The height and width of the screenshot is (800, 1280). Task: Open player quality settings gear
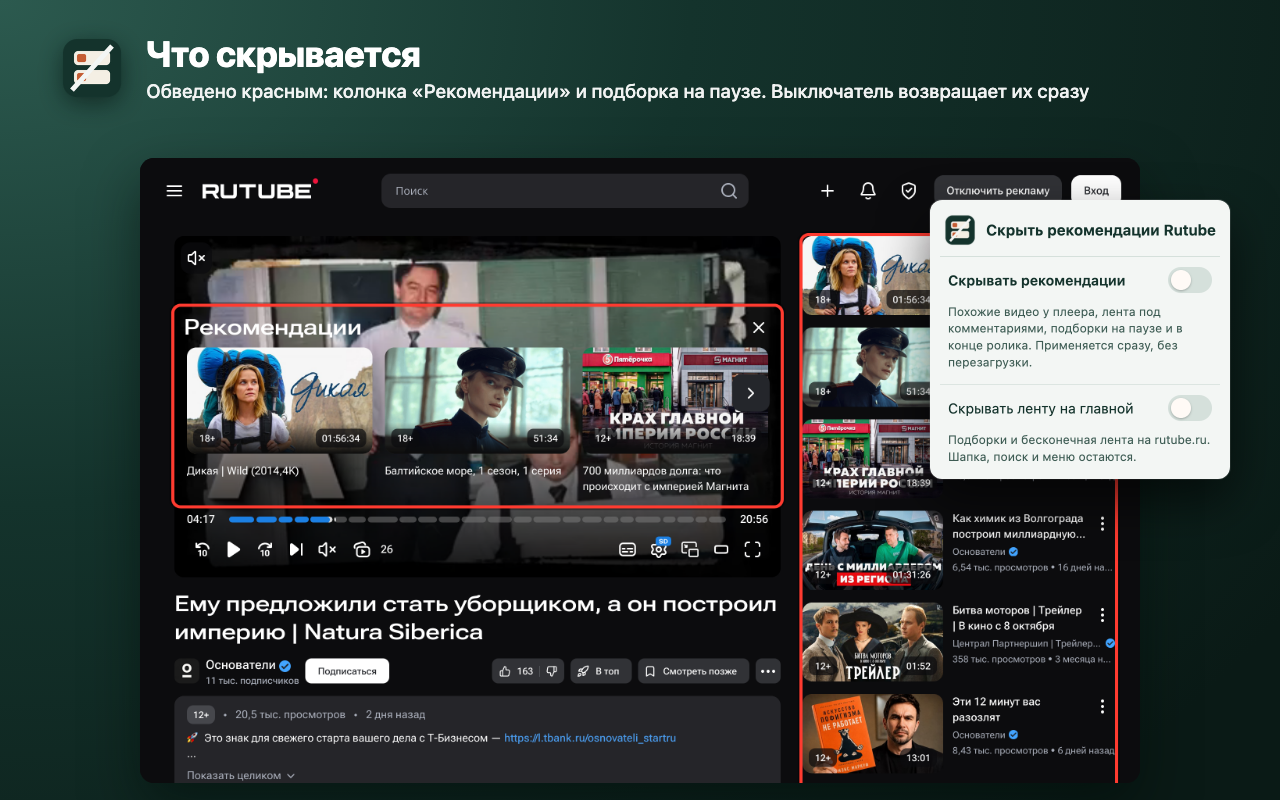(659, 548)
